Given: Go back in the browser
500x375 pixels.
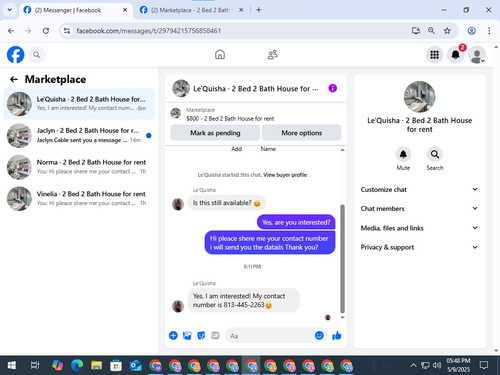Looking at the screenshot, I should coord(11,31).
